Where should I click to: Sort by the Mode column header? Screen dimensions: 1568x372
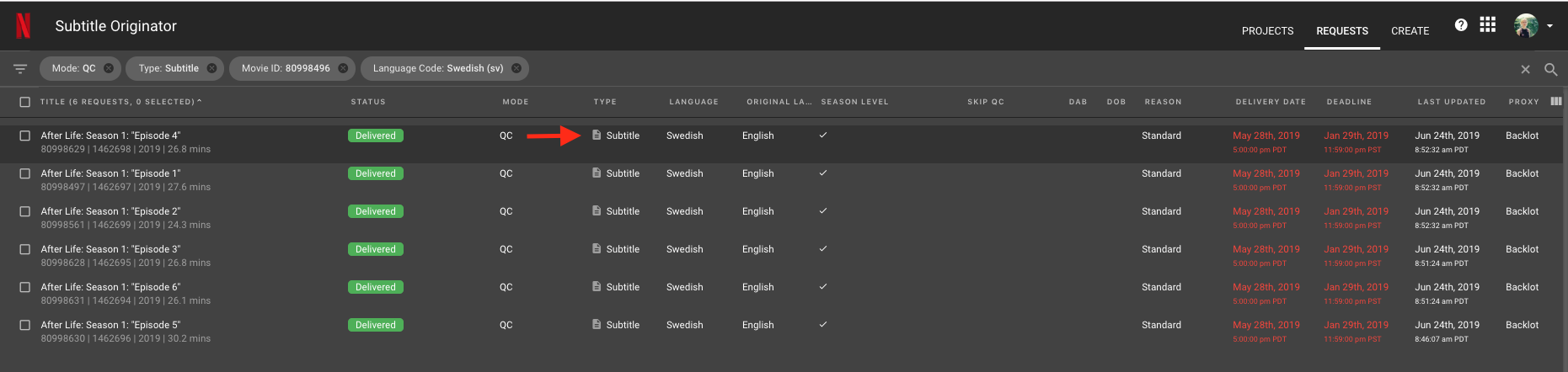(x=516, y=102)
